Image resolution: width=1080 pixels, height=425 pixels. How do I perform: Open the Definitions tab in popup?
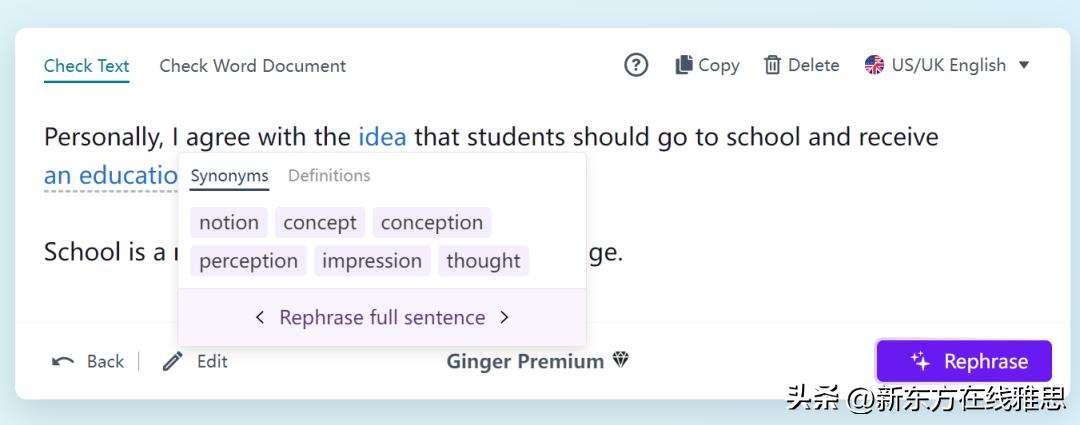pyautogui.click(x=329, y=175)
